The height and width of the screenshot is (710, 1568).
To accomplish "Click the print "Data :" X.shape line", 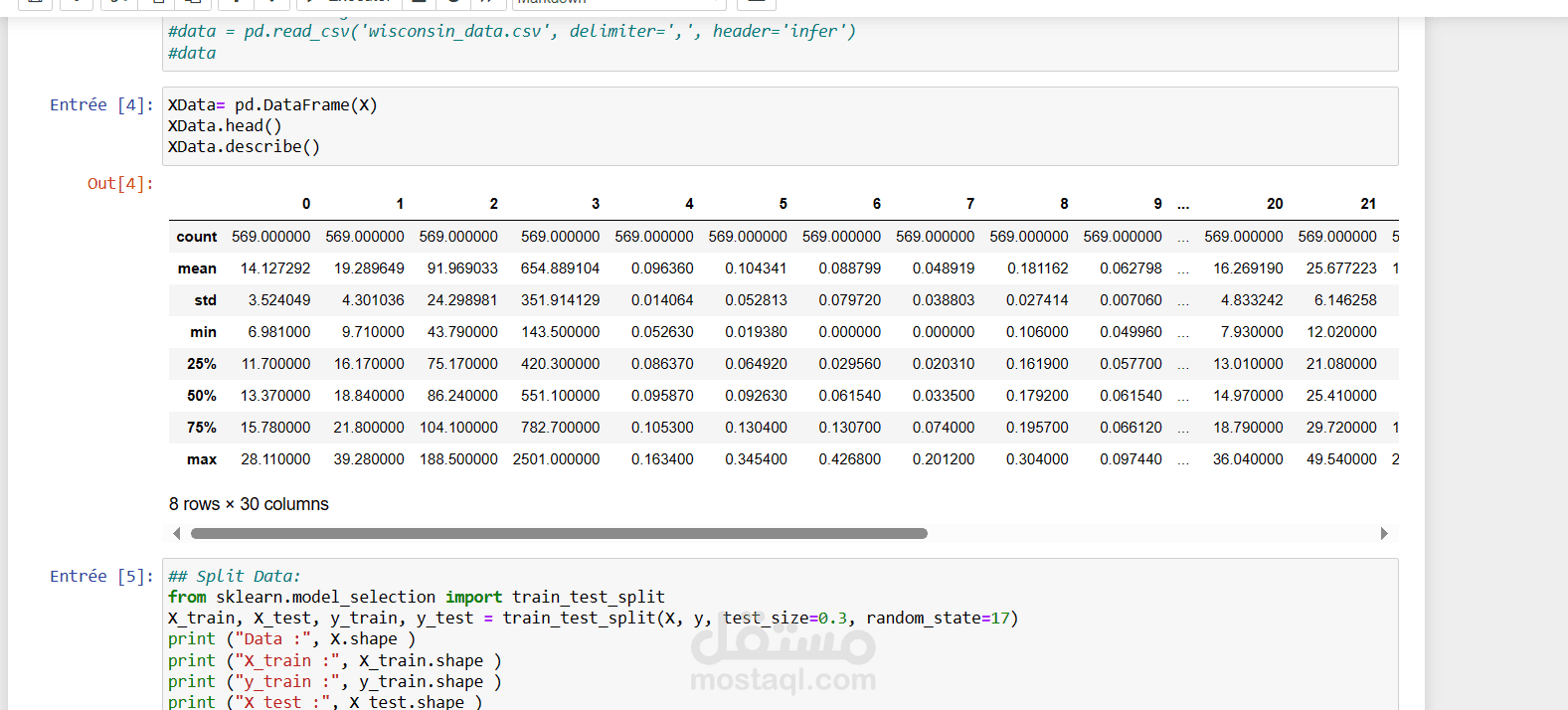I will point(291,639).
